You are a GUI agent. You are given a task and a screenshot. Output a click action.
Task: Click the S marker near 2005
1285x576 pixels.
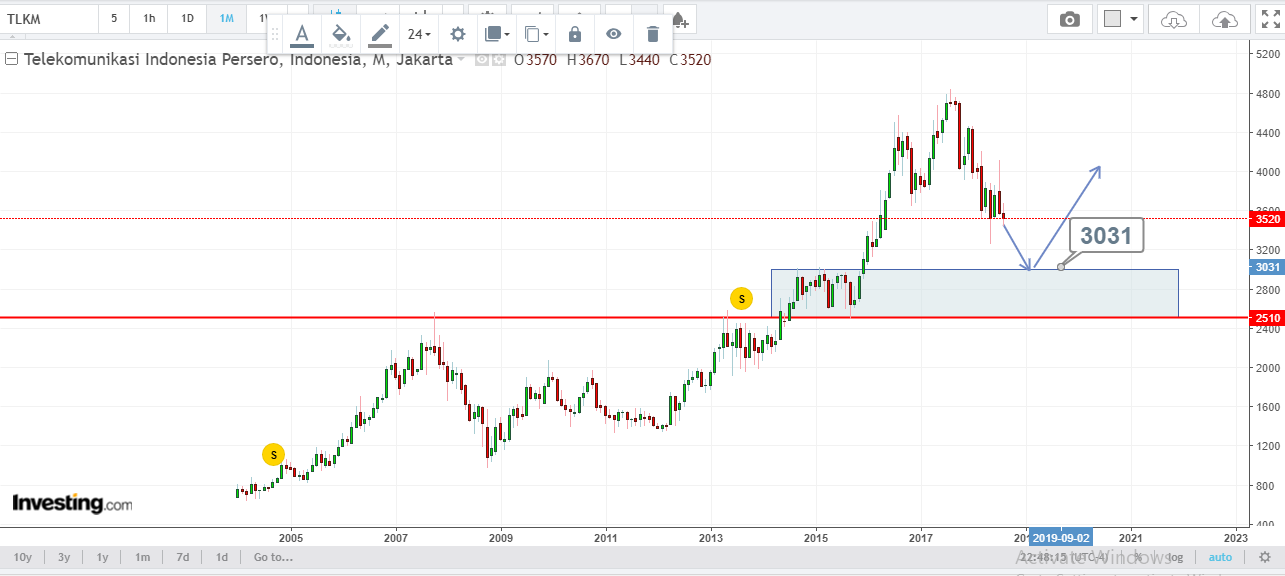coord(273,454)
